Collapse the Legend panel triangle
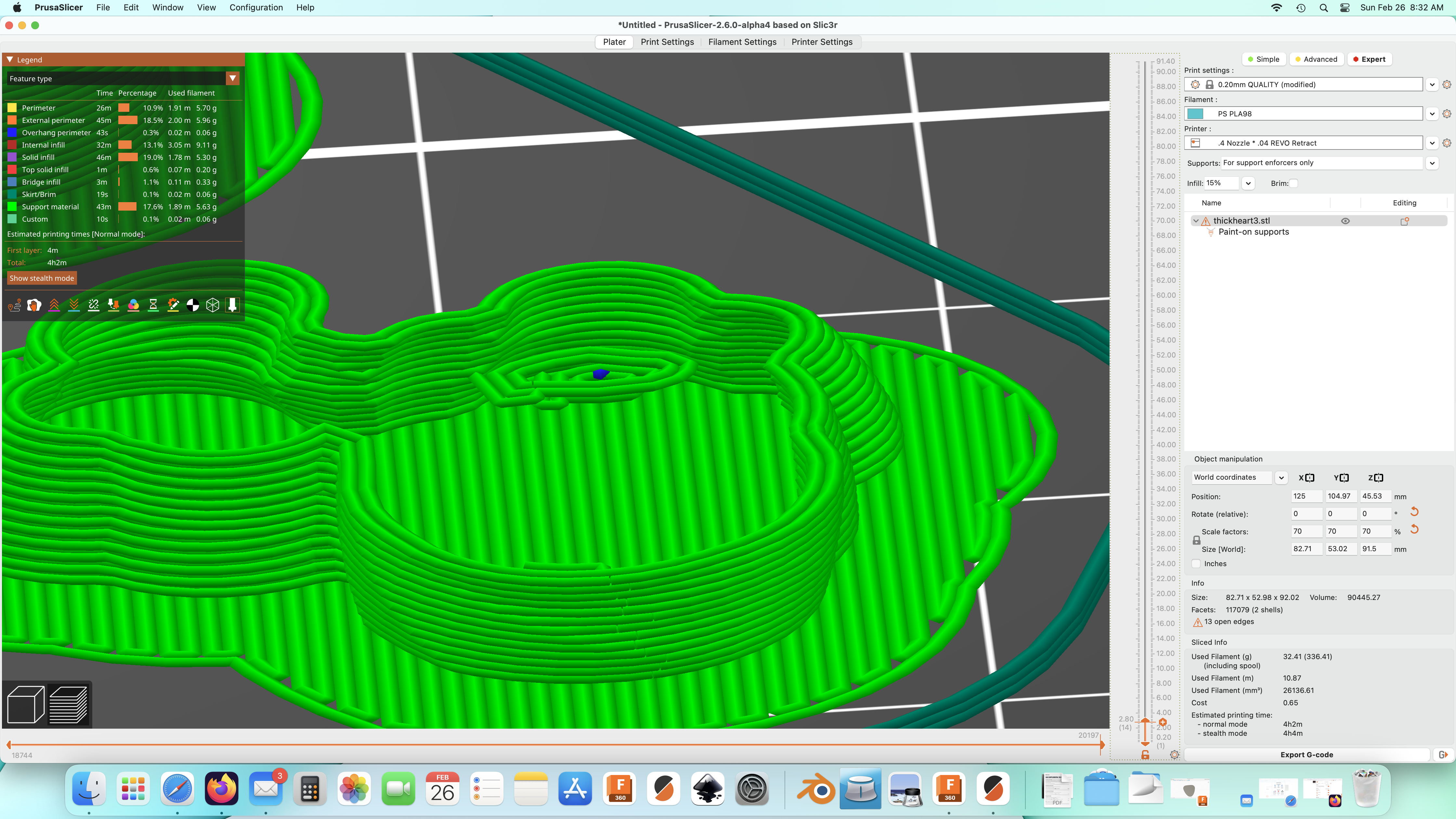 (10, 59)
